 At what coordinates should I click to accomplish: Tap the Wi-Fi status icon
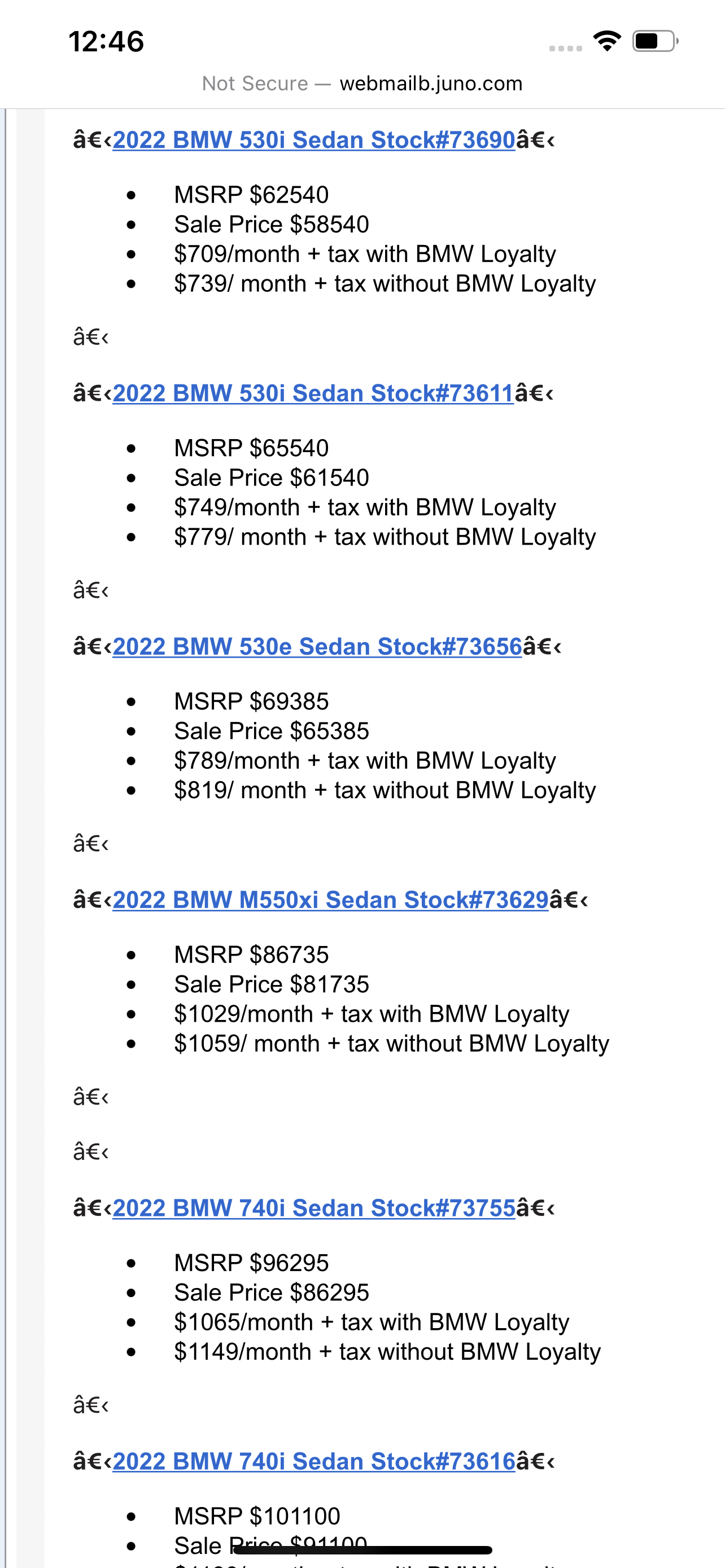607,41
